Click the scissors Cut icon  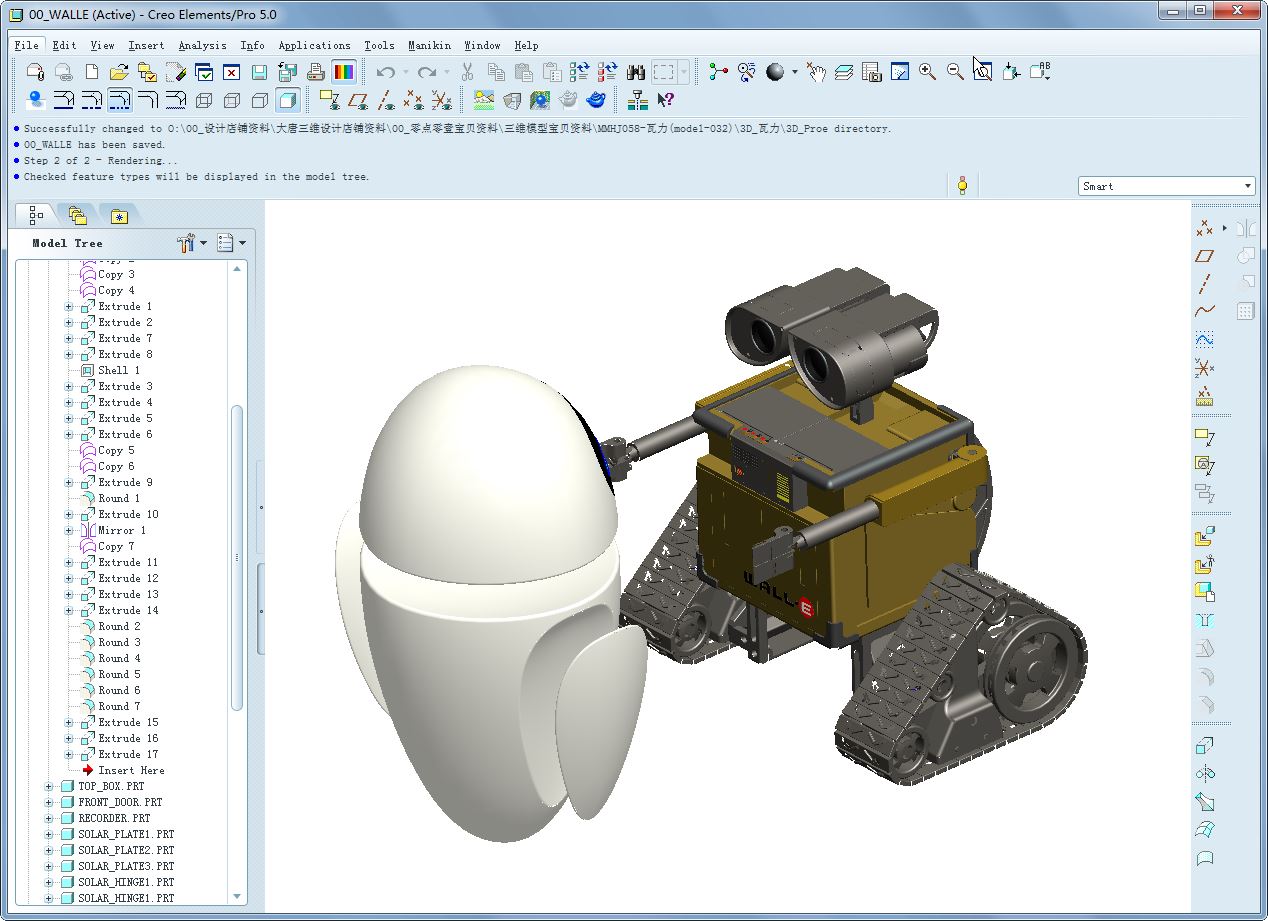467,72
